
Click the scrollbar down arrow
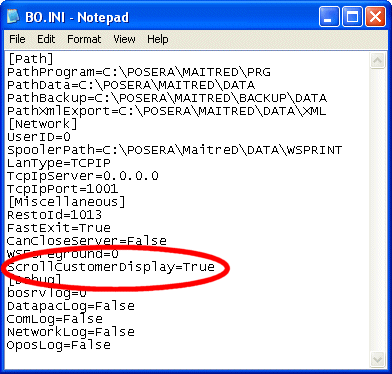[377, 360]
